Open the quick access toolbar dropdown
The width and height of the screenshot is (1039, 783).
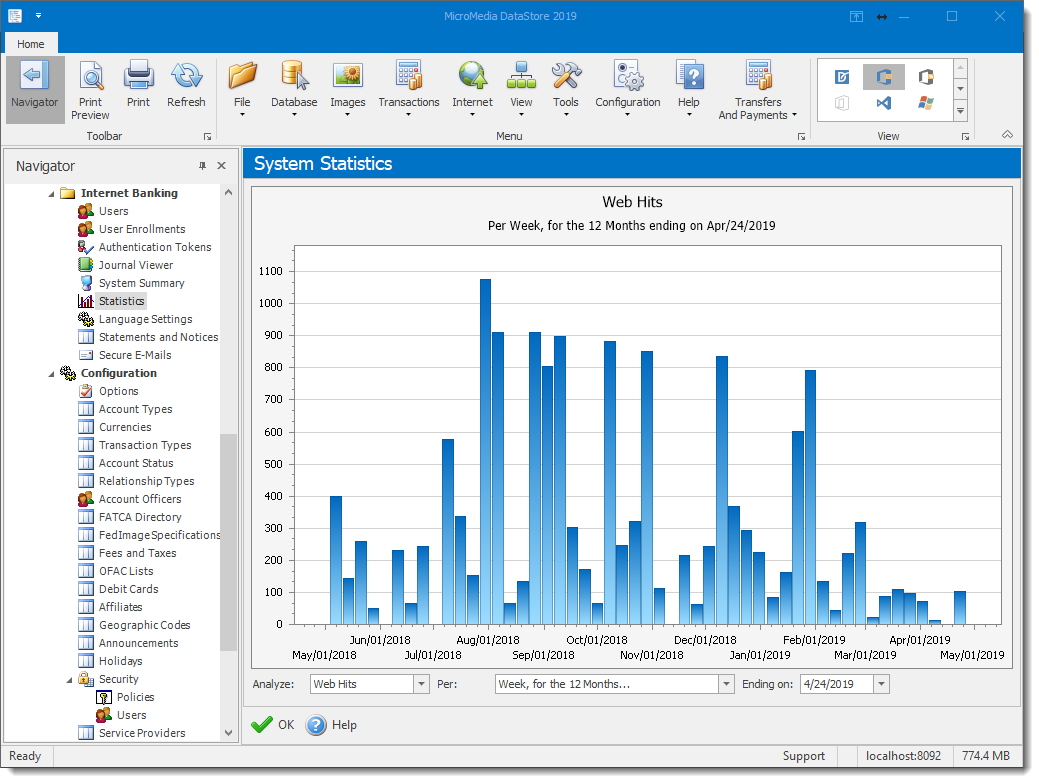38,15
